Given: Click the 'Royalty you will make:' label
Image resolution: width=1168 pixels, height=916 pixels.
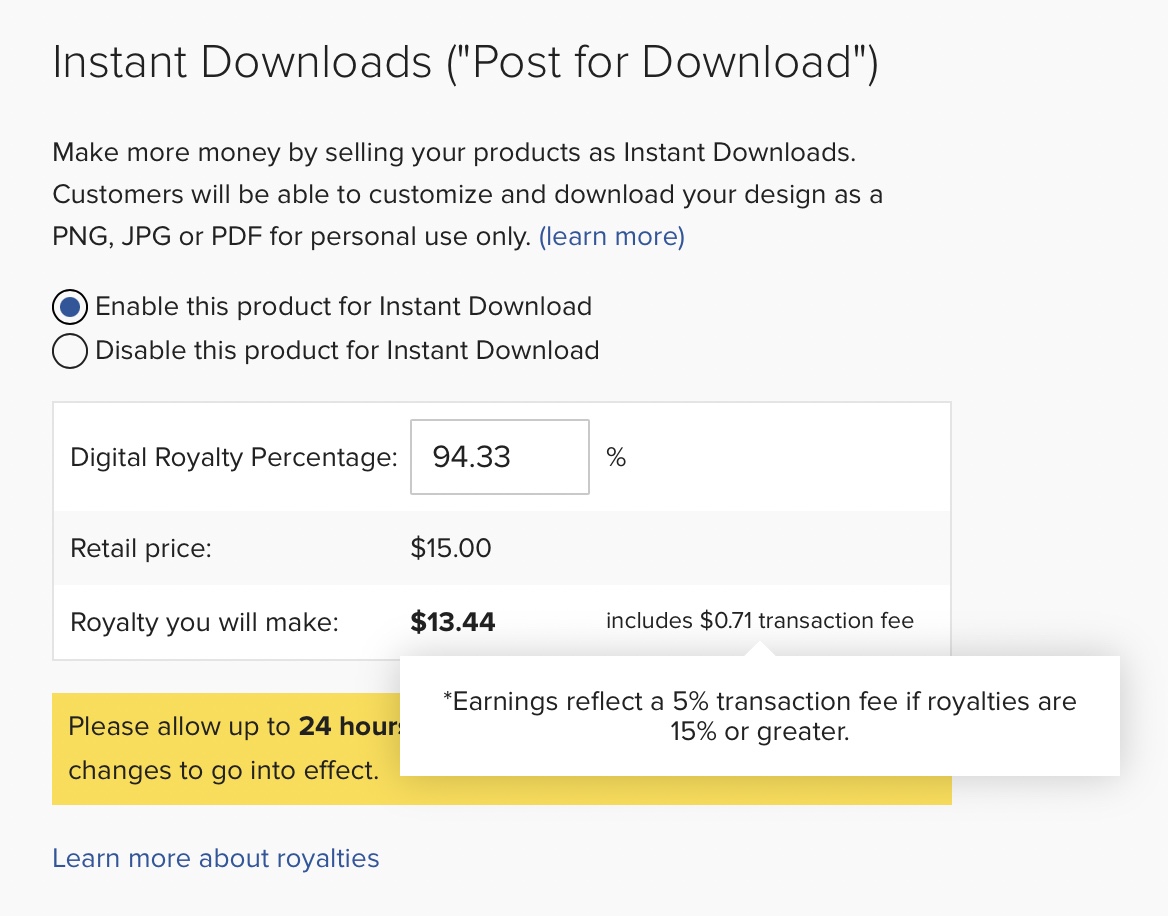Looking at the screenshot, I should pyautogui.click(x=204, y=622).
